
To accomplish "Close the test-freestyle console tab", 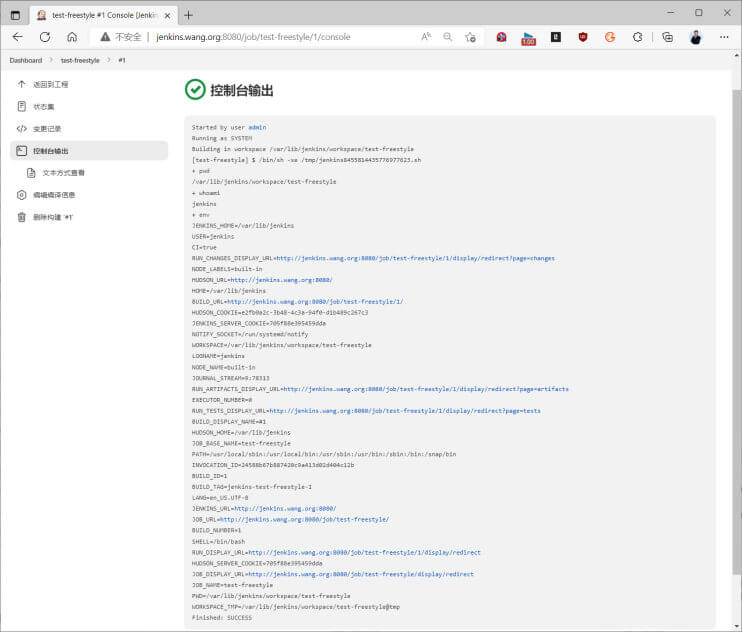I will pyautogui.click(x=168, y=16).
